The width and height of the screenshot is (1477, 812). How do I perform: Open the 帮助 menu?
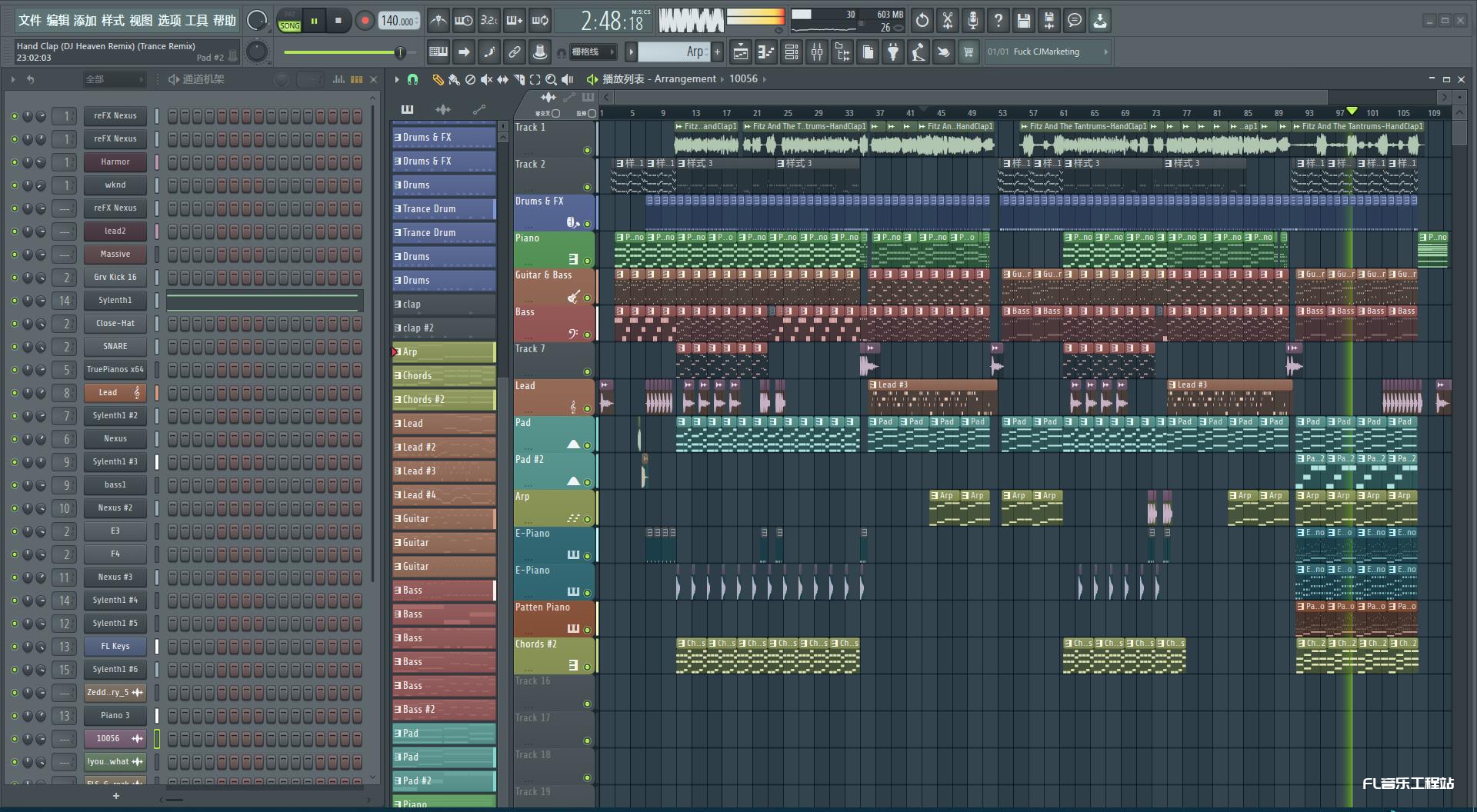(225, 21)
